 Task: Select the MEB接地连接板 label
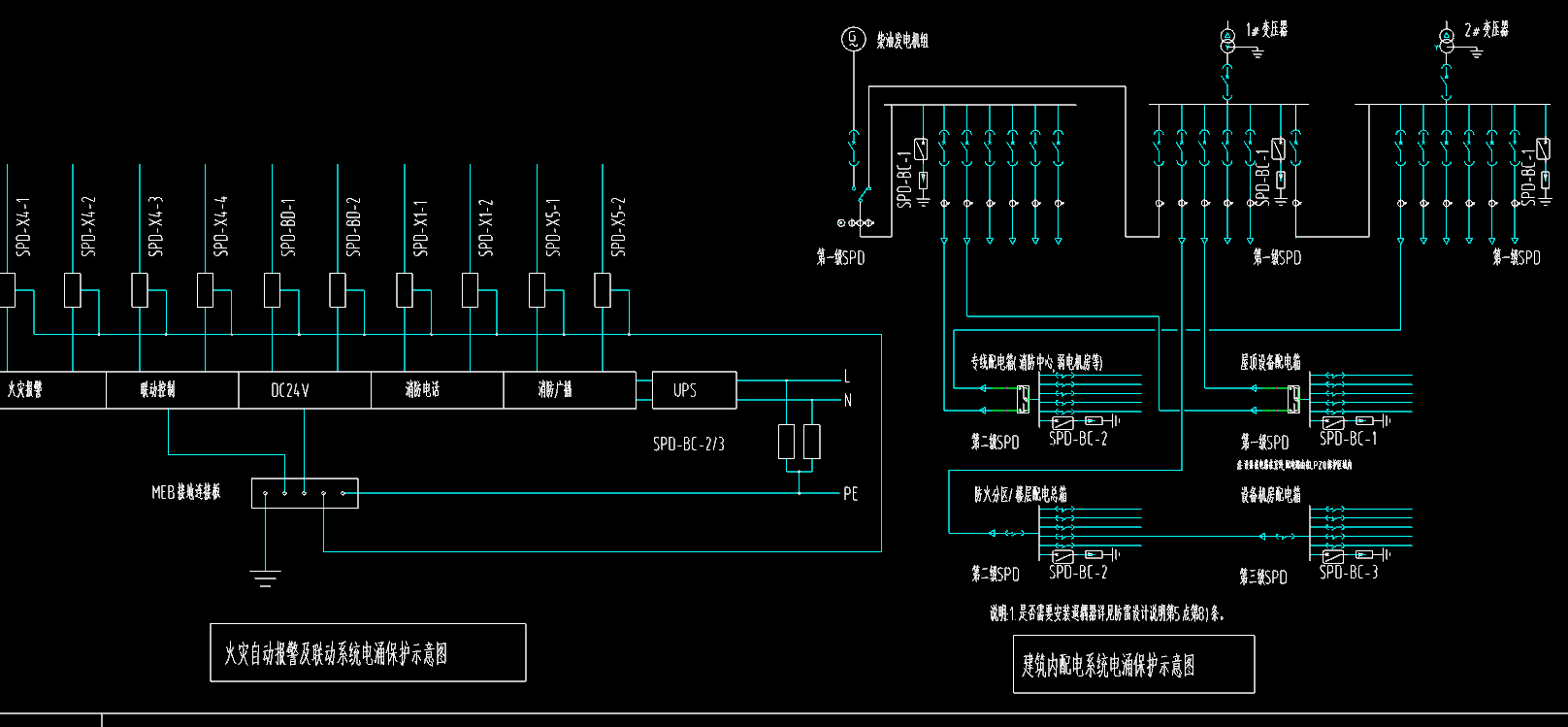pos(186,492)
